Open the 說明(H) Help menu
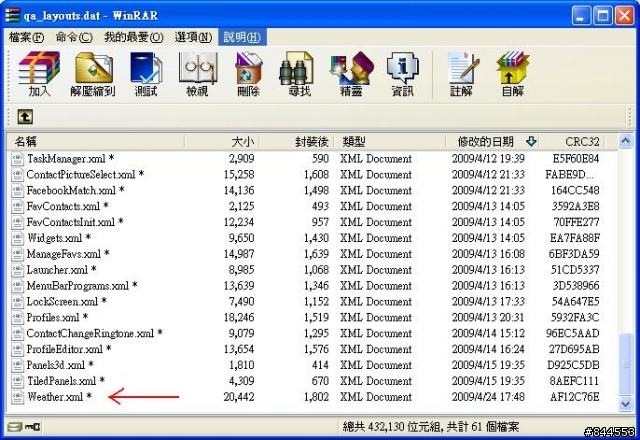640x440 pixels. (x=242, y=38)
